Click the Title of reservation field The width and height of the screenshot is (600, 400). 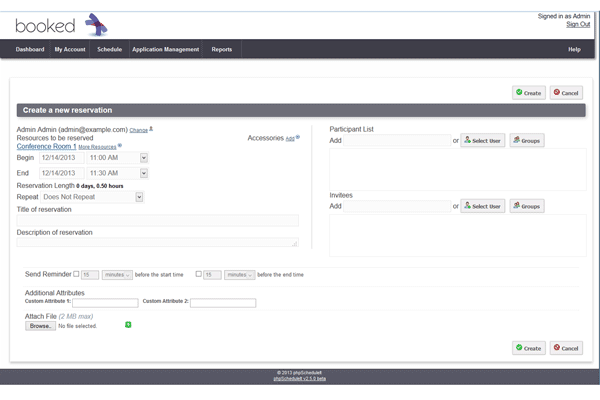tap(157, 220)
